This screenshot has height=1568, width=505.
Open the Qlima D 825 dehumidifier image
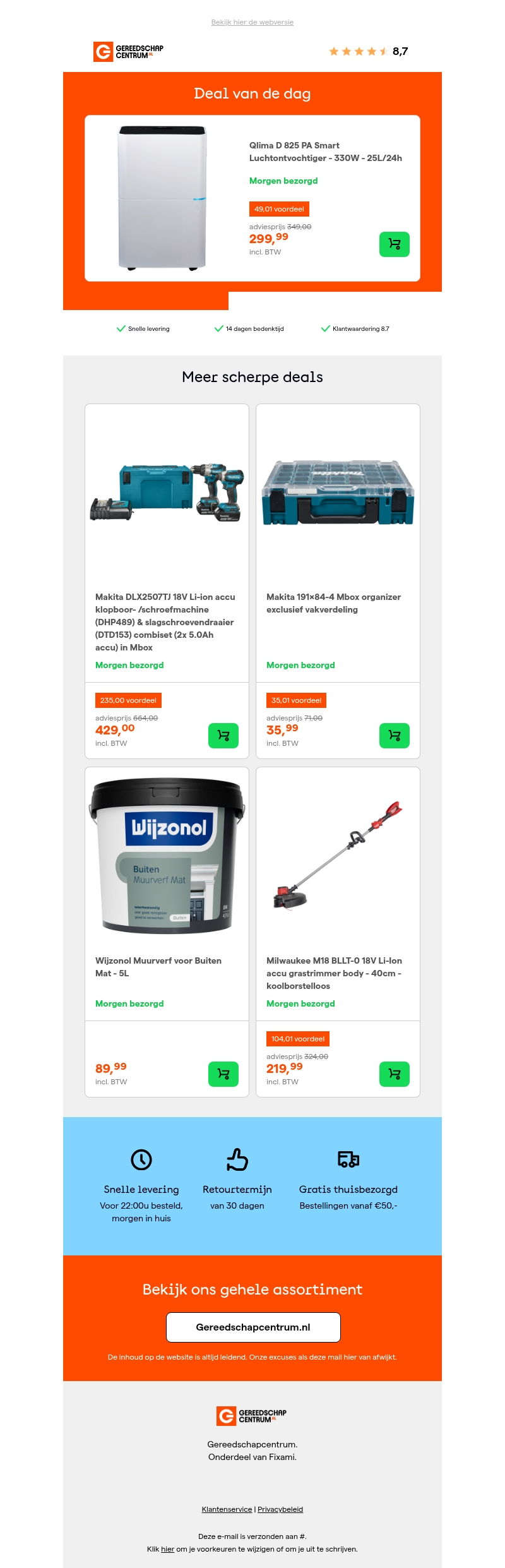(162, 198)
